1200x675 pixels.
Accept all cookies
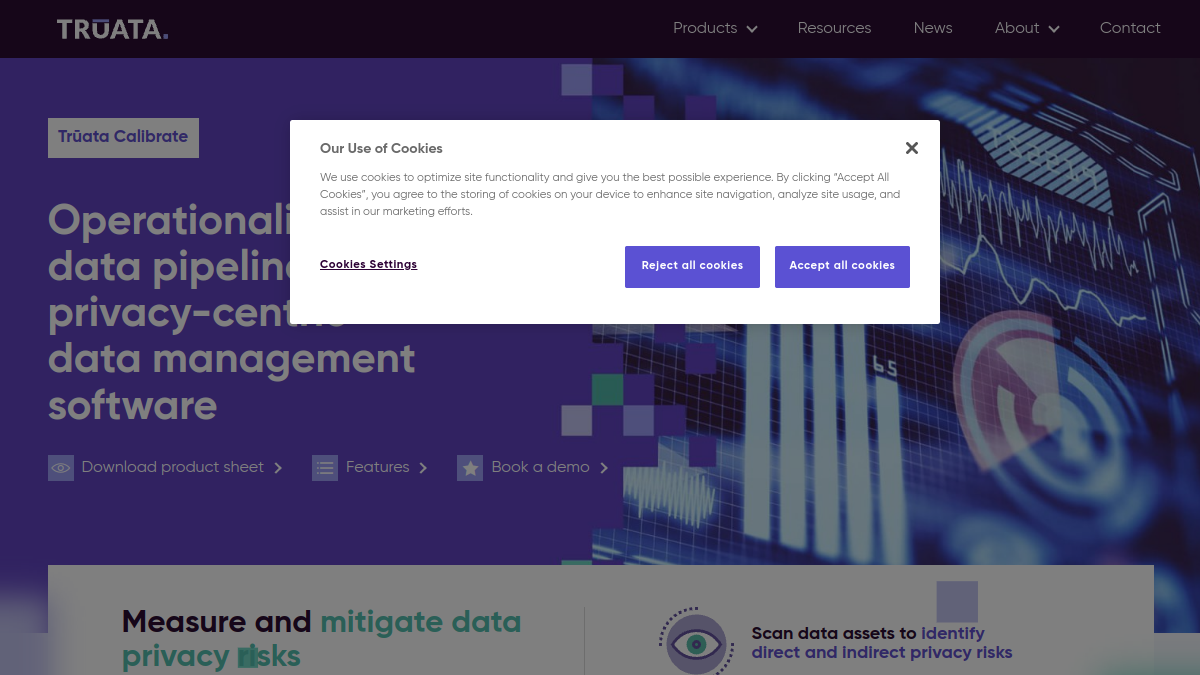tap(842, 267)
